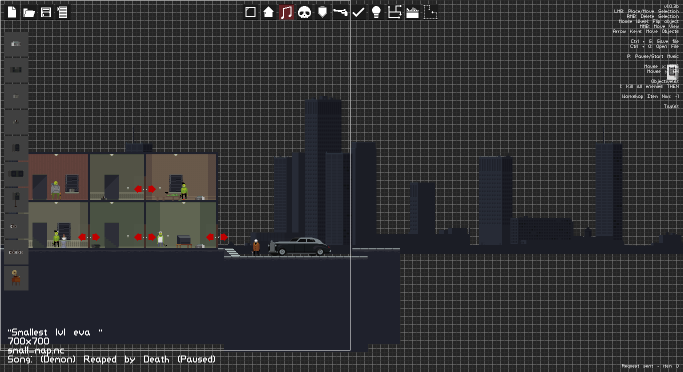Select the zombie with gun in upper-right room
This screenshot has width=683, height=372.
(184, 191)
